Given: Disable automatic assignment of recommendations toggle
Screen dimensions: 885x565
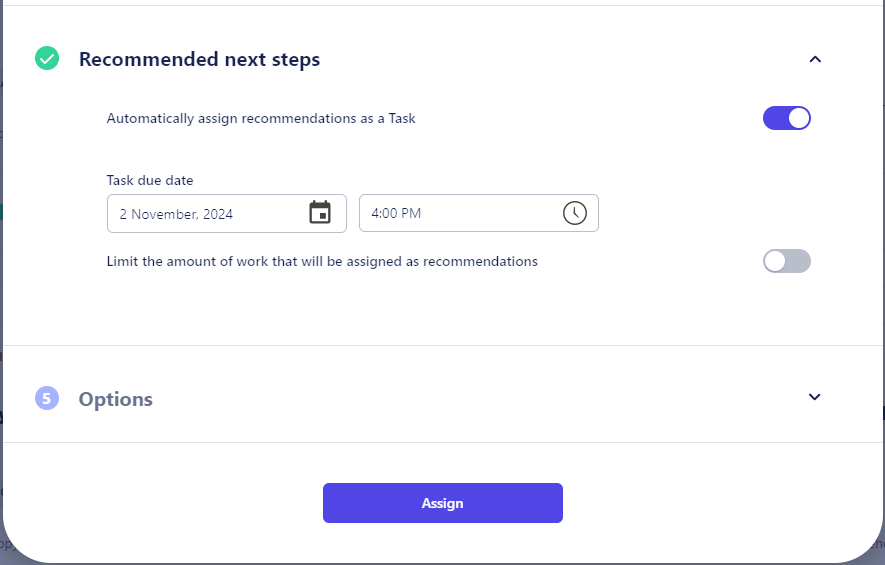Looking at the screenshot, I should pyautogui.click(x=787, y=119).
